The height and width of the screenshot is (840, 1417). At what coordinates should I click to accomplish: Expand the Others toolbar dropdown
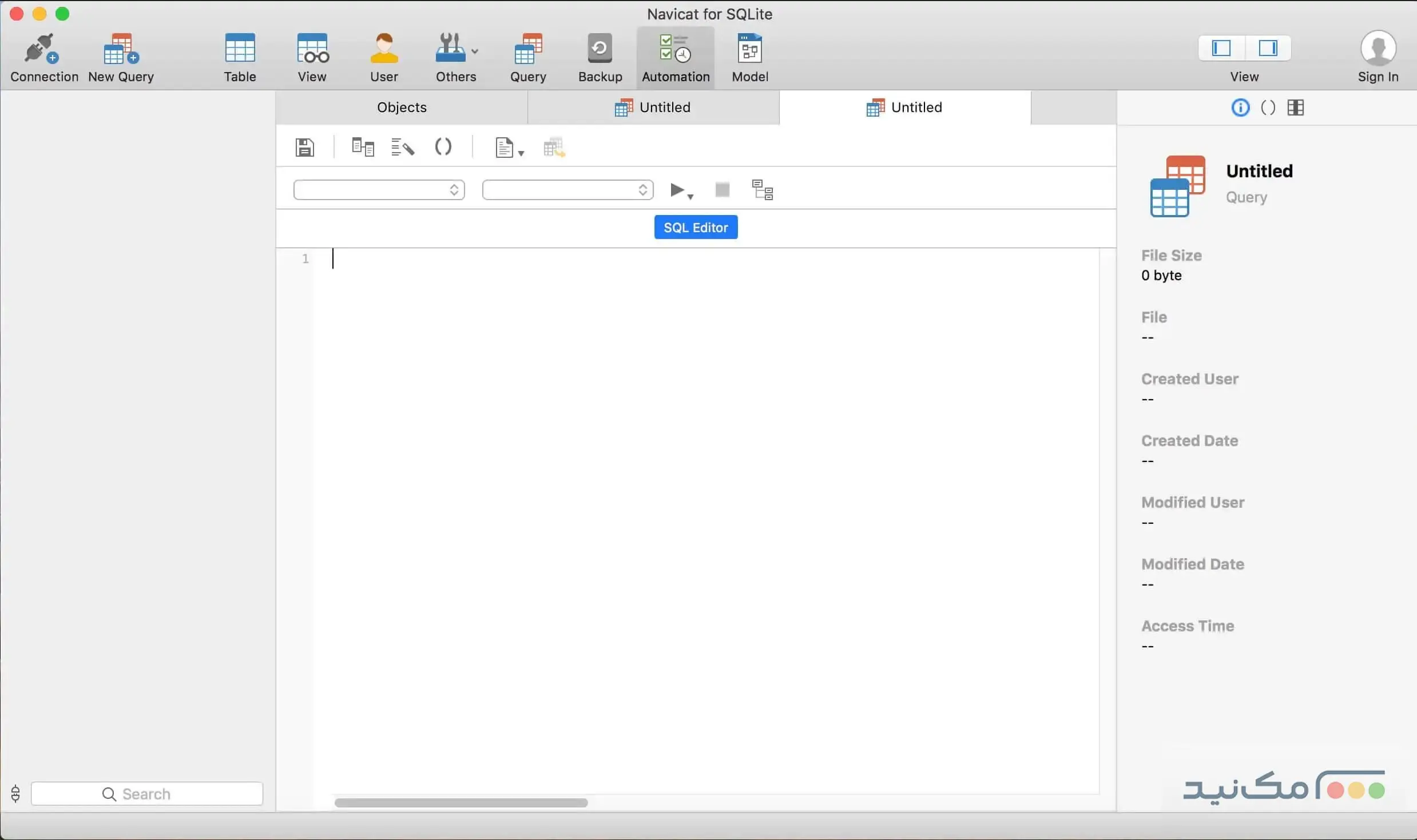tap(475, 51)
